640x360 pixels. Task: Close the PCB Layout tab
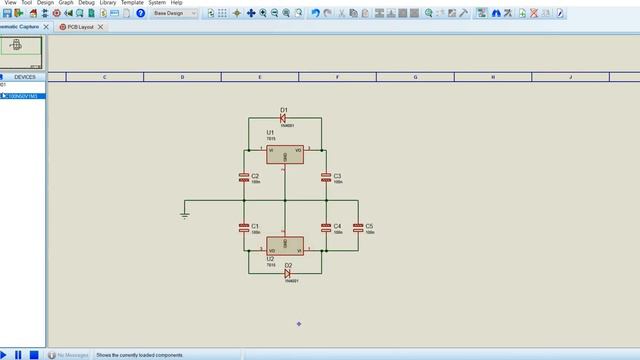pos(100,27)
